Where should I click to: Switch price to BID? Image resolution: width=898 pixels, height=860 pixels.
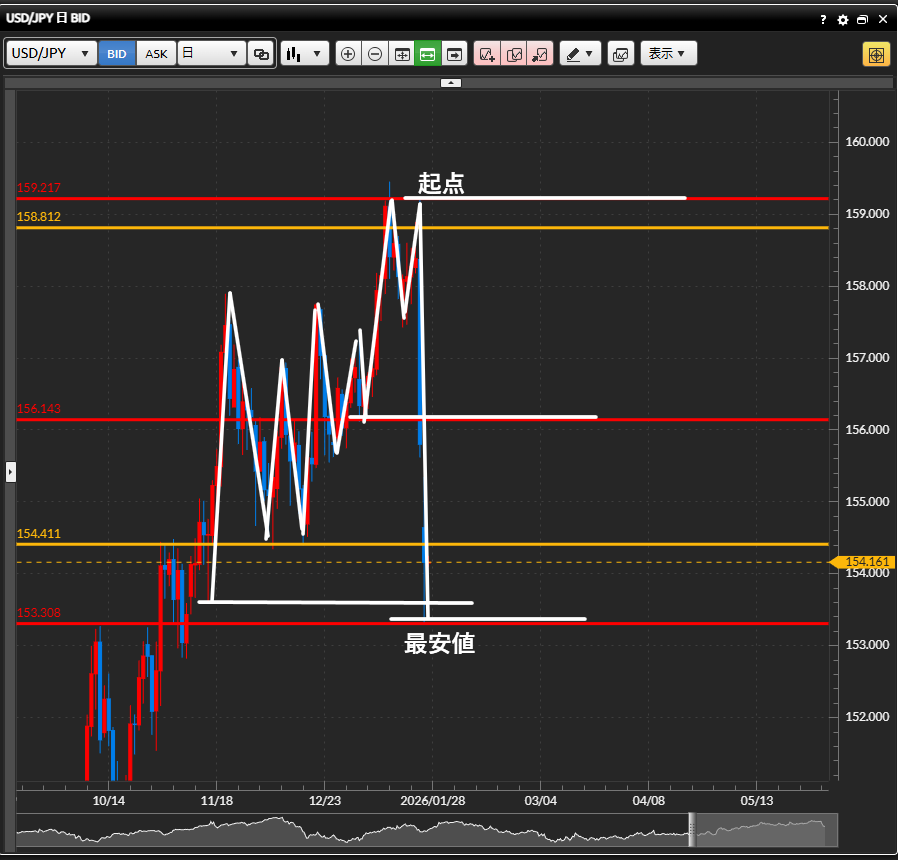pos(117,54)
